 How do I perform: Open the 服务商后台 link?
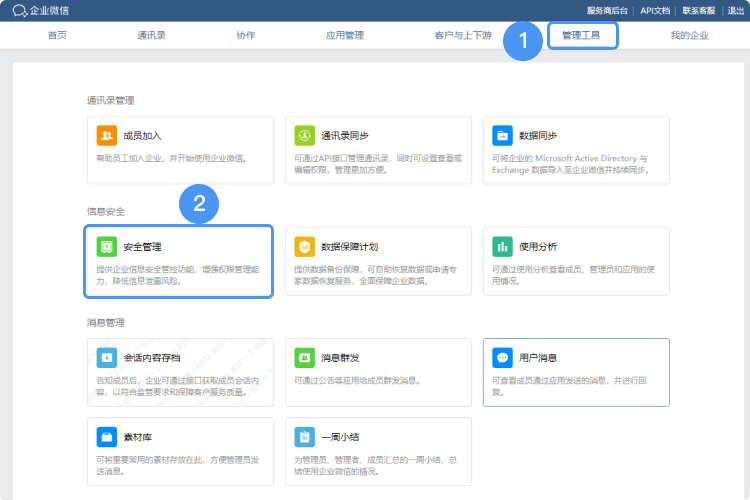point(607,11)
